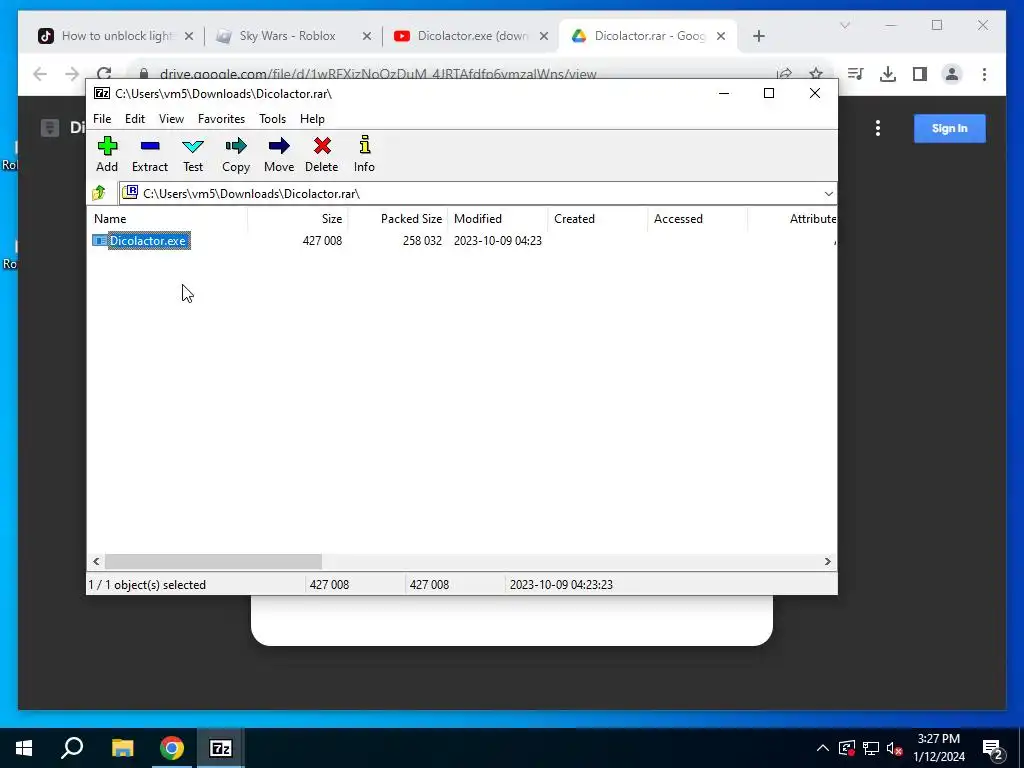Go up one folder level with the arrow icon

(99, 193)
